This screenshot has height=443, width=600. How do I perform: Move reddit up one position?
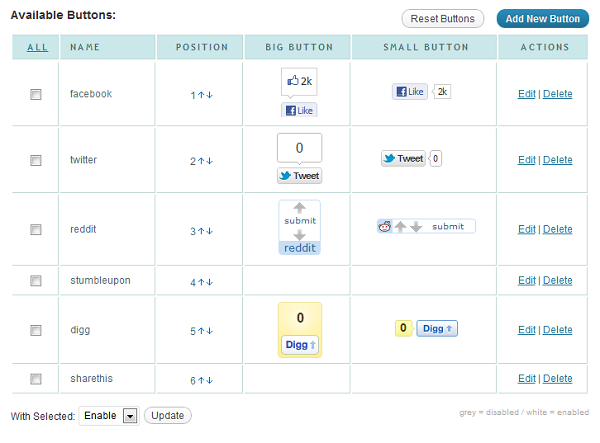pos(201,231)
